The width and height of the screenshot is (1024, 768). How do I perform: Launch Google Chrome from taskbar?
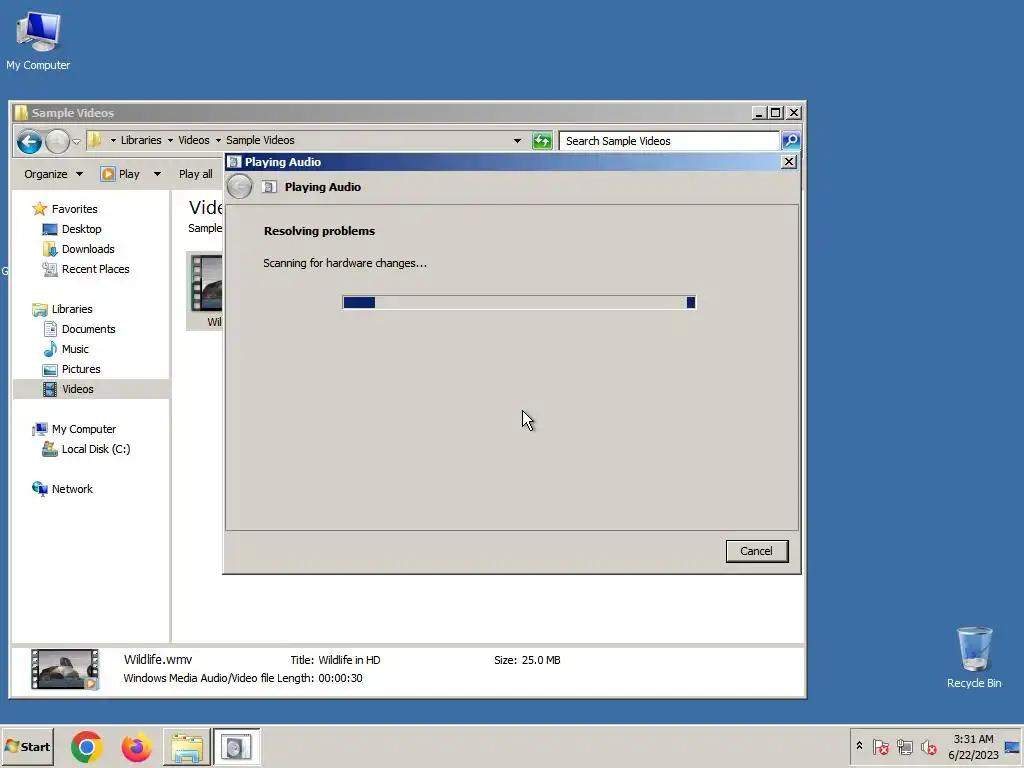coord(87,747)
